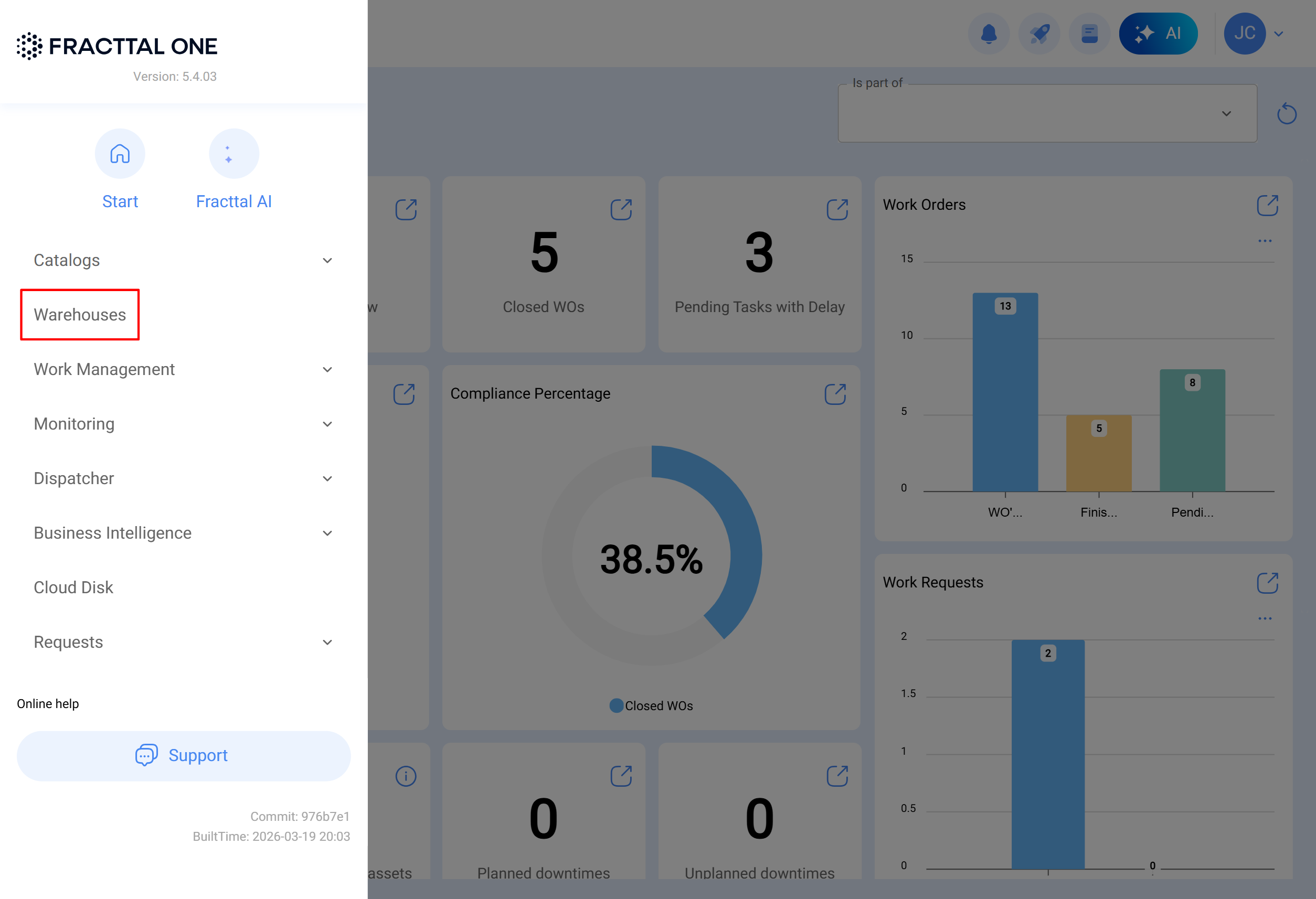Toggle Closed WOs legend swatch

click(x=616, y=705)
